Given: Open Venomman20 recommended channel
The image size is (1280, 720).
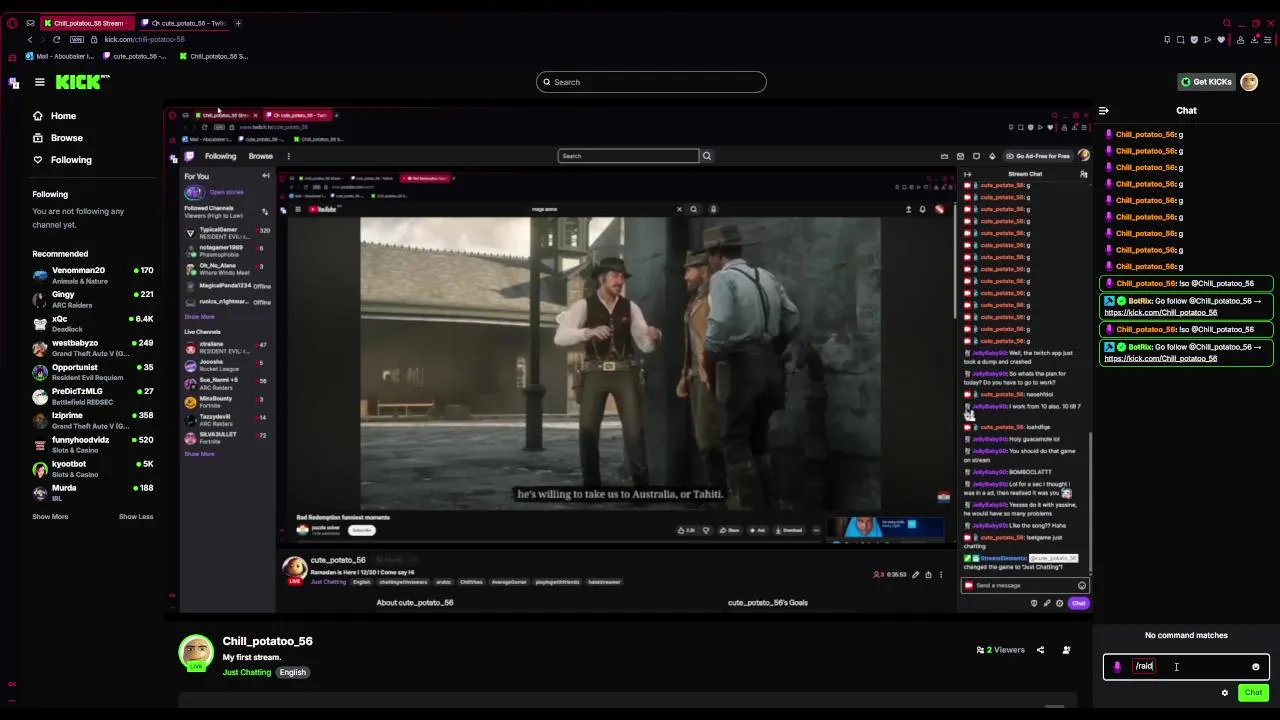Looking at the screenshot, I should point(93,275).
